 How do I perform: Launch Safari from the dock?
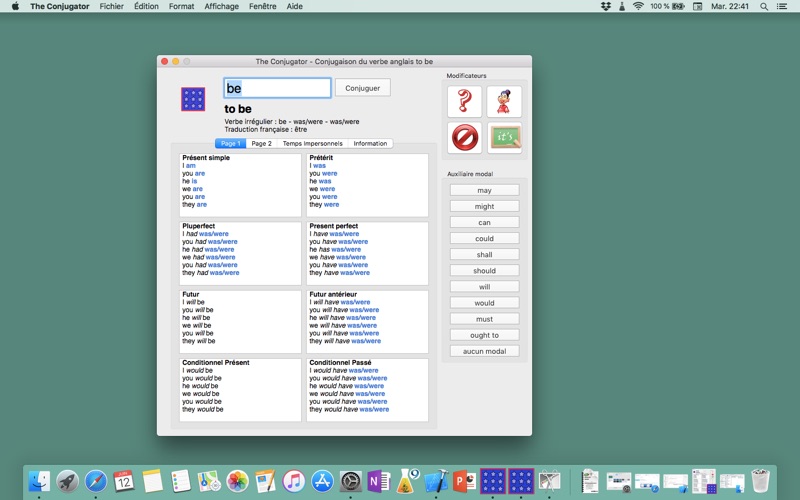point(96,481)
